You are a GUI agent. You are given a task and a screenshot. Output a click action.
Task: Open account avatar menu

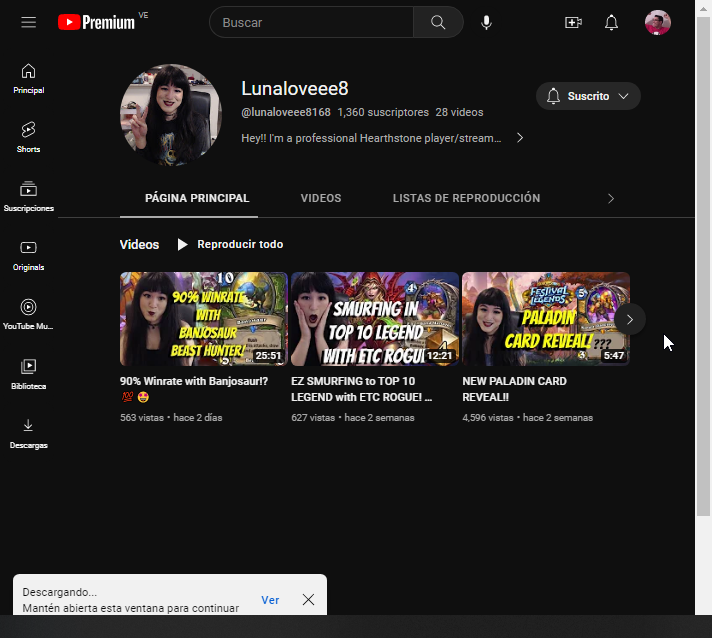click(658, 22)
